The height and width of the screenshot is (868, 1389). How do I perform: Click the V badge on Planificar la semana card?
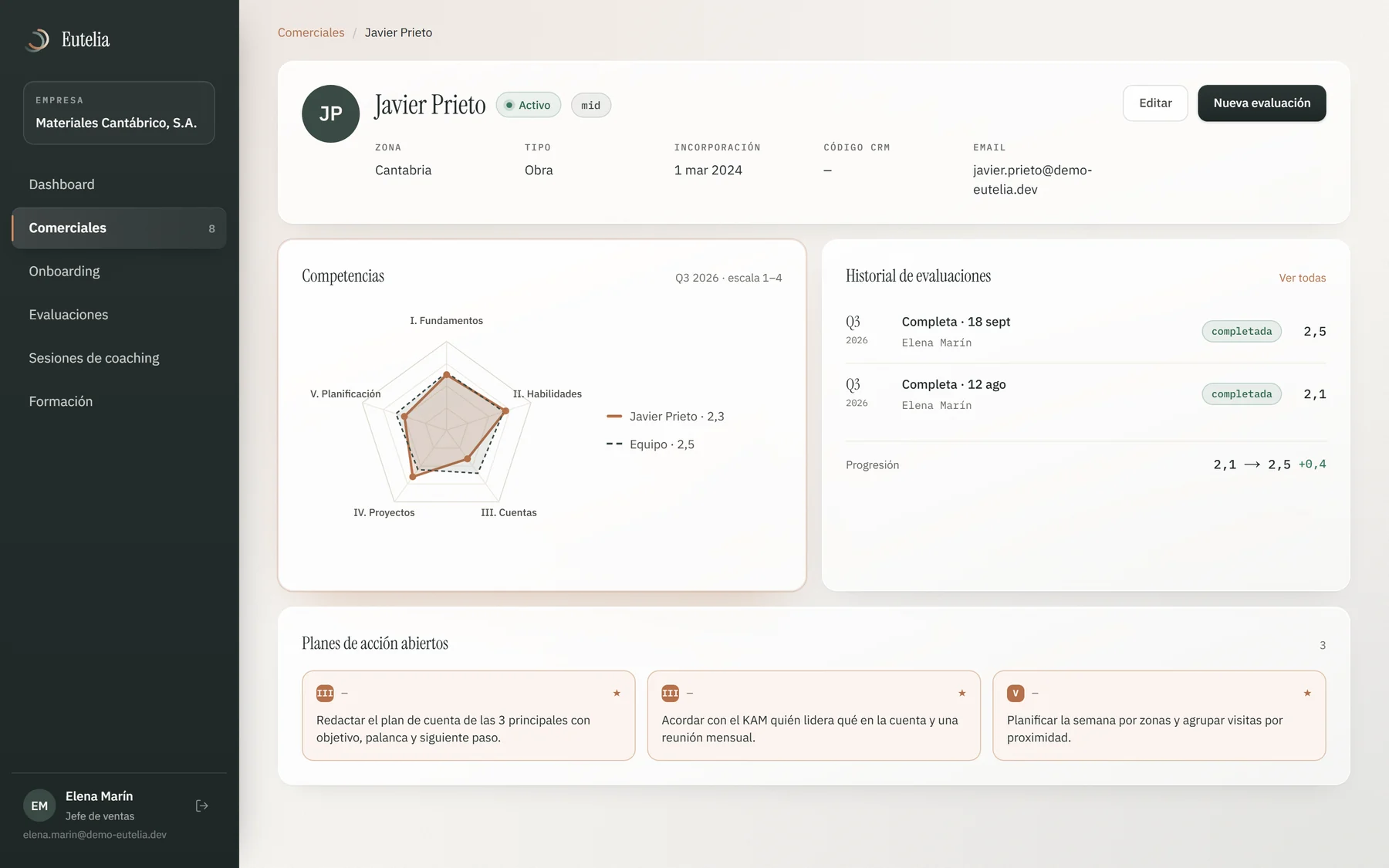[x=1016, y=693]
